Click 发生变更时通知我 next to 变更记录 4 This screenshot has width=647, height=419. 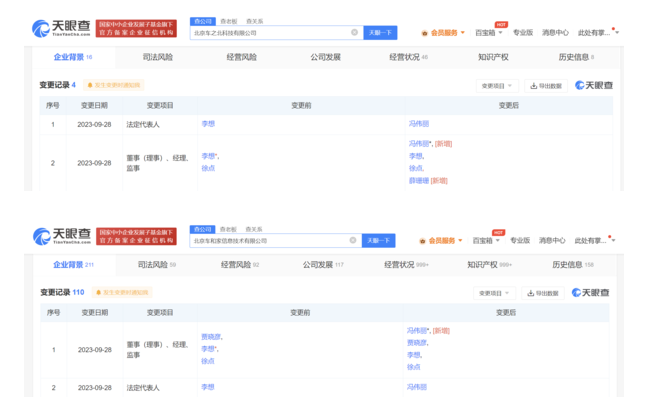[113, 85]
